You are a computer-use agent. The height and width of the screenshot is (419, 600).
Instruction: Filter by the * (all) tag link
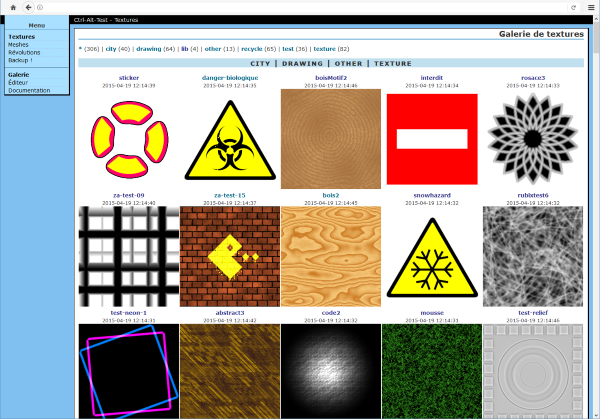point(80,49)
